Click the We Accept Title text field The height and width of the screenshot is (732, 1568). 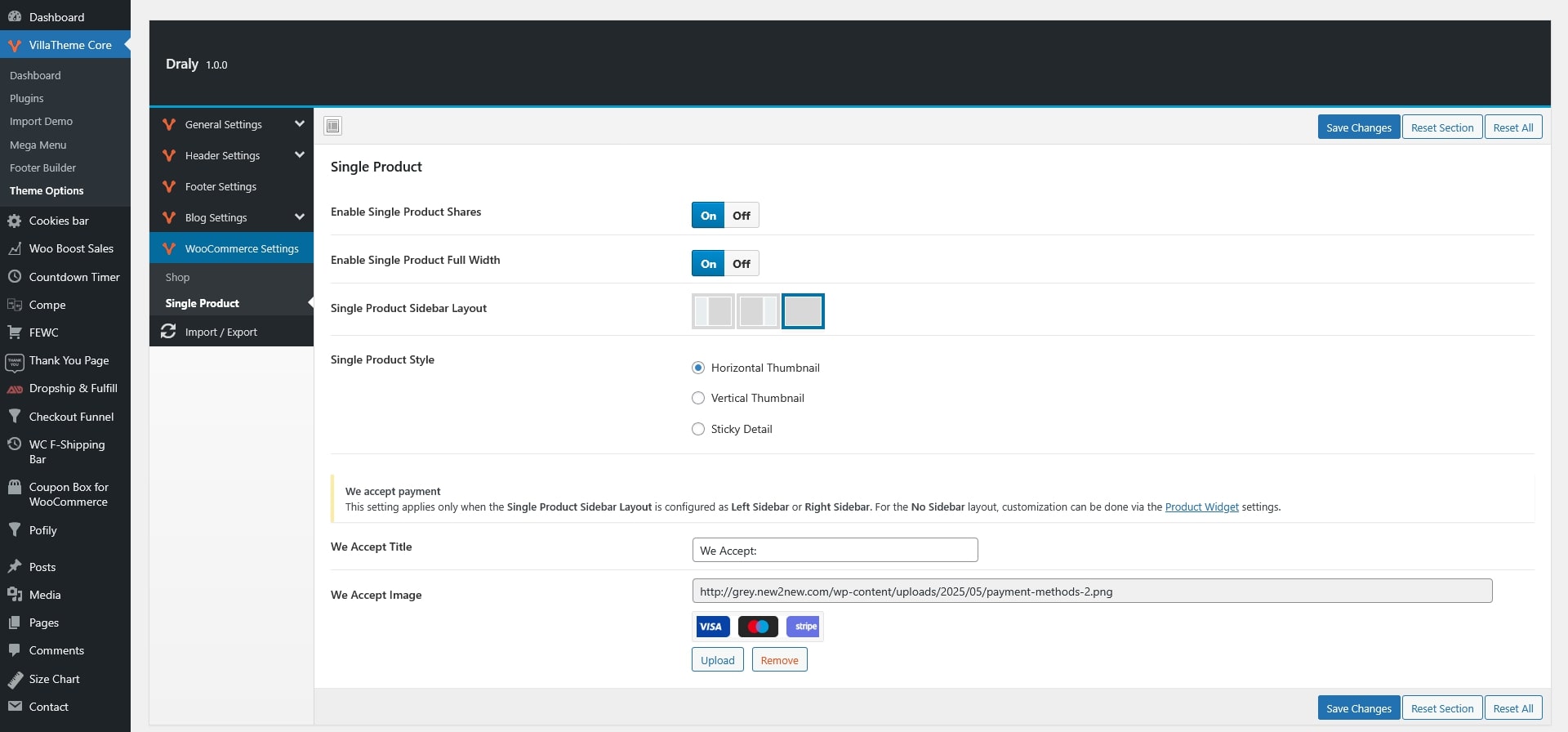coord(834,551)
